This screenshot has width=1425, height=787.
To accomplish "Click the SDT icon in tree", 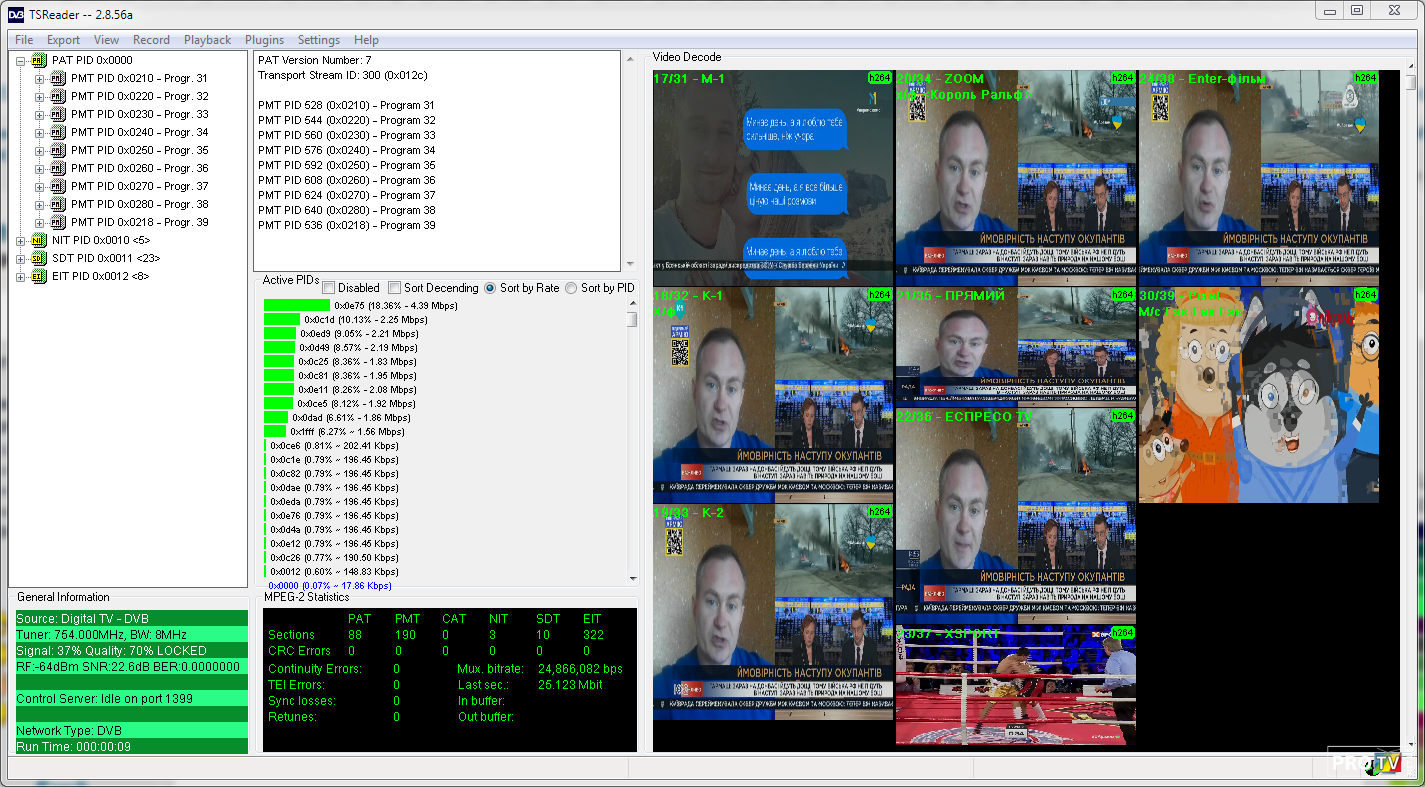I will pyautogui.click(x=39, y=258).
